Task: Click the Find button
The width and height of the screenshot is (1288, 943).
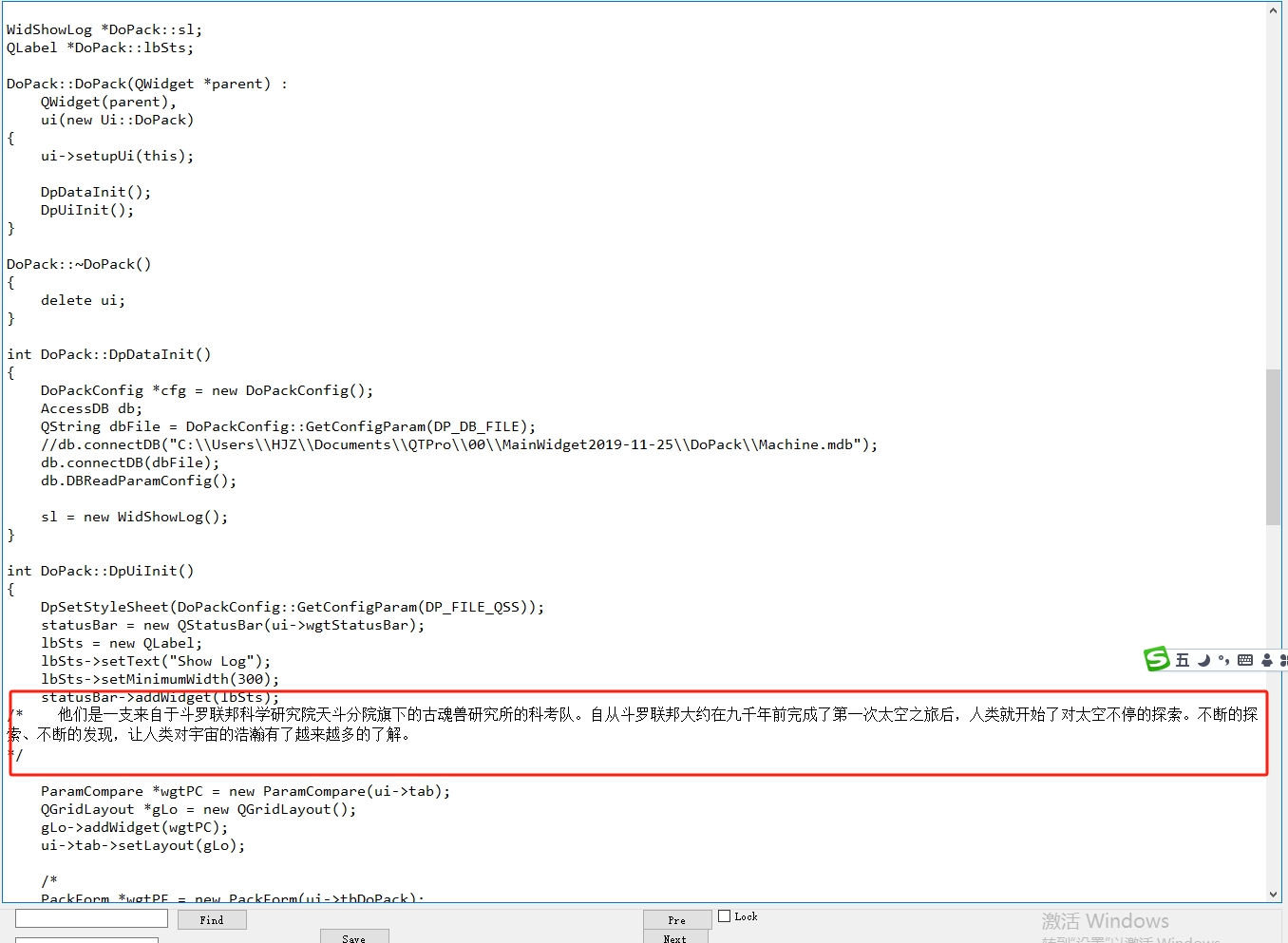Action: (211, 920)
